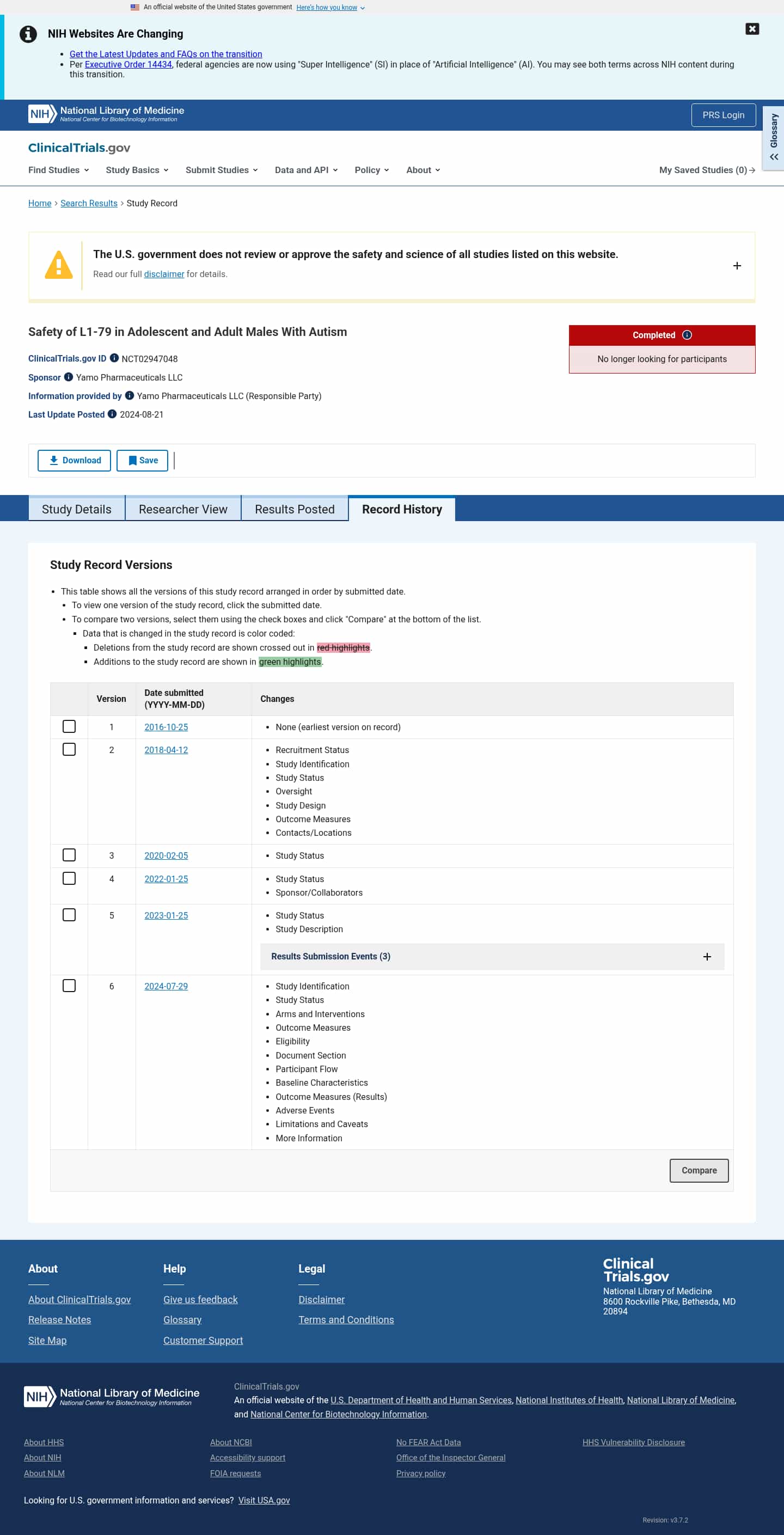The image size is (784, 1535).
Task: Open the PRS Login page
Action: point(723,115)
